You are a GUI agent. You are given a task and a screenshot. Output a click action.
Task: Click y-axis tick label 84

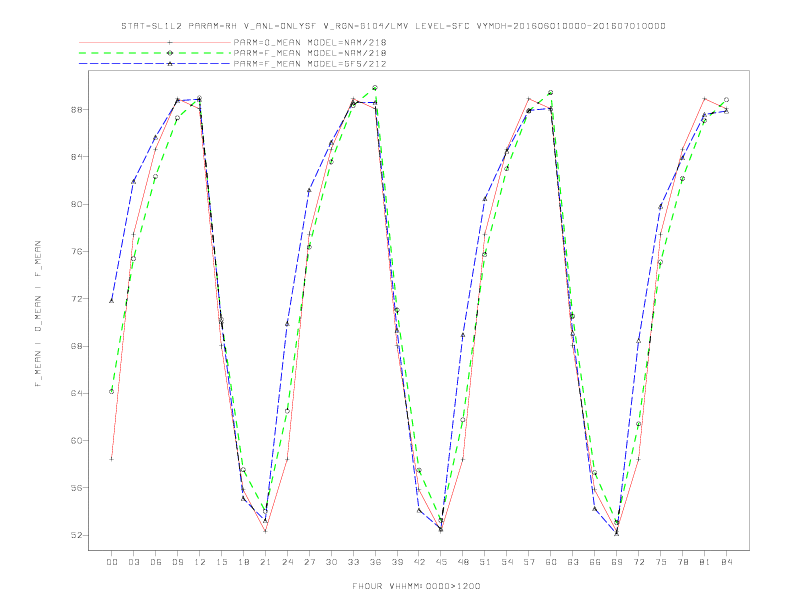(76, 157)
